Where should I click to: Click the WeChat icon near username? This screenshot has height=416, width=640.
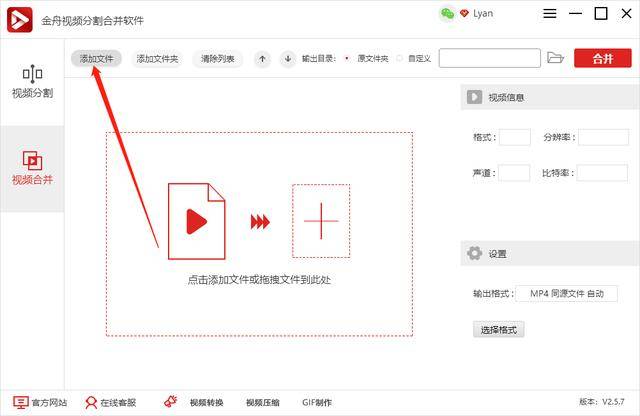coord(447,14)
